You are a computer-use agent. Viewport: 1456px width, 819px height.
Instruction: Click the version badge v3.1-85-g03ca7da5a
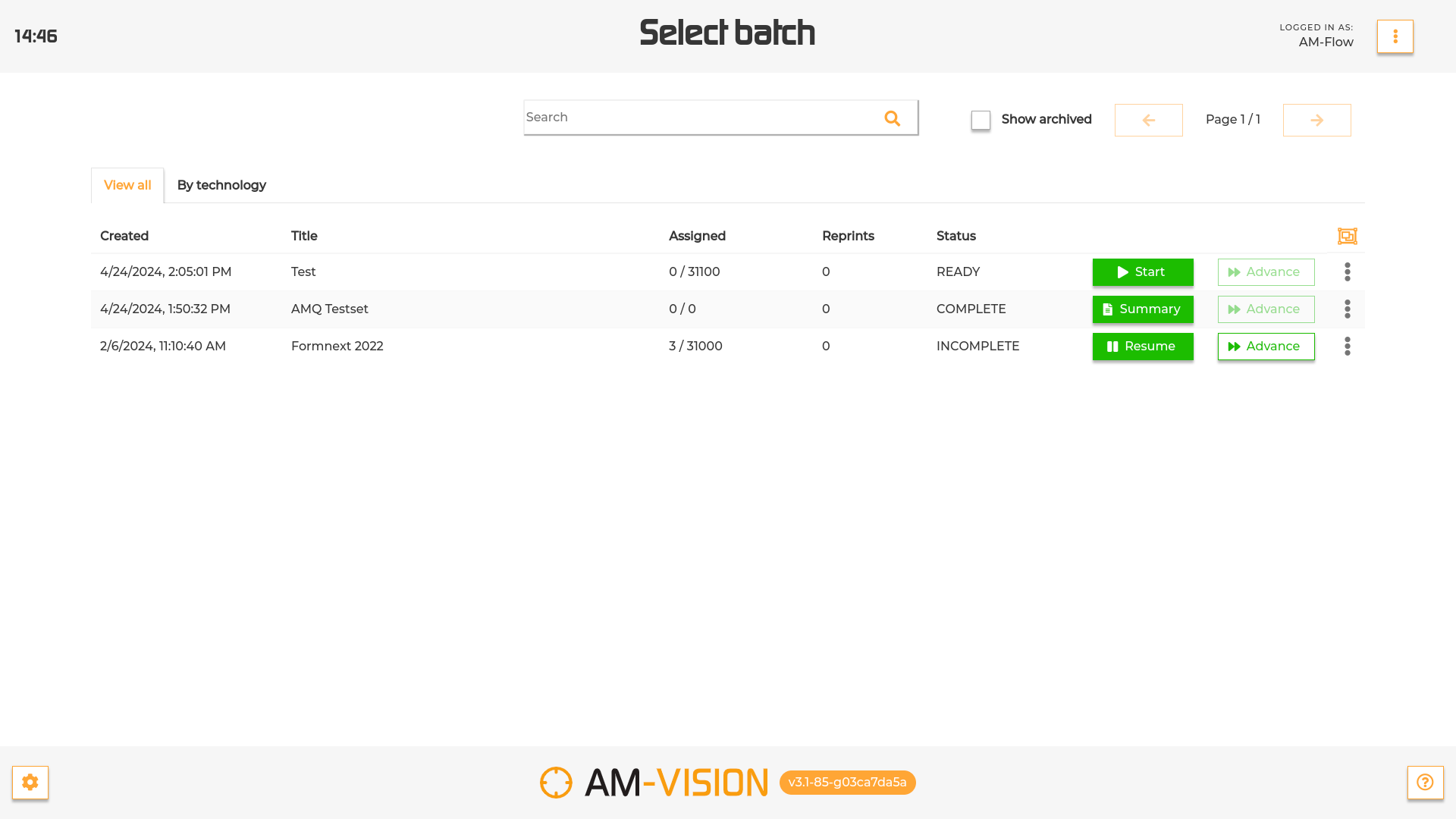click(x=847, y=782)
